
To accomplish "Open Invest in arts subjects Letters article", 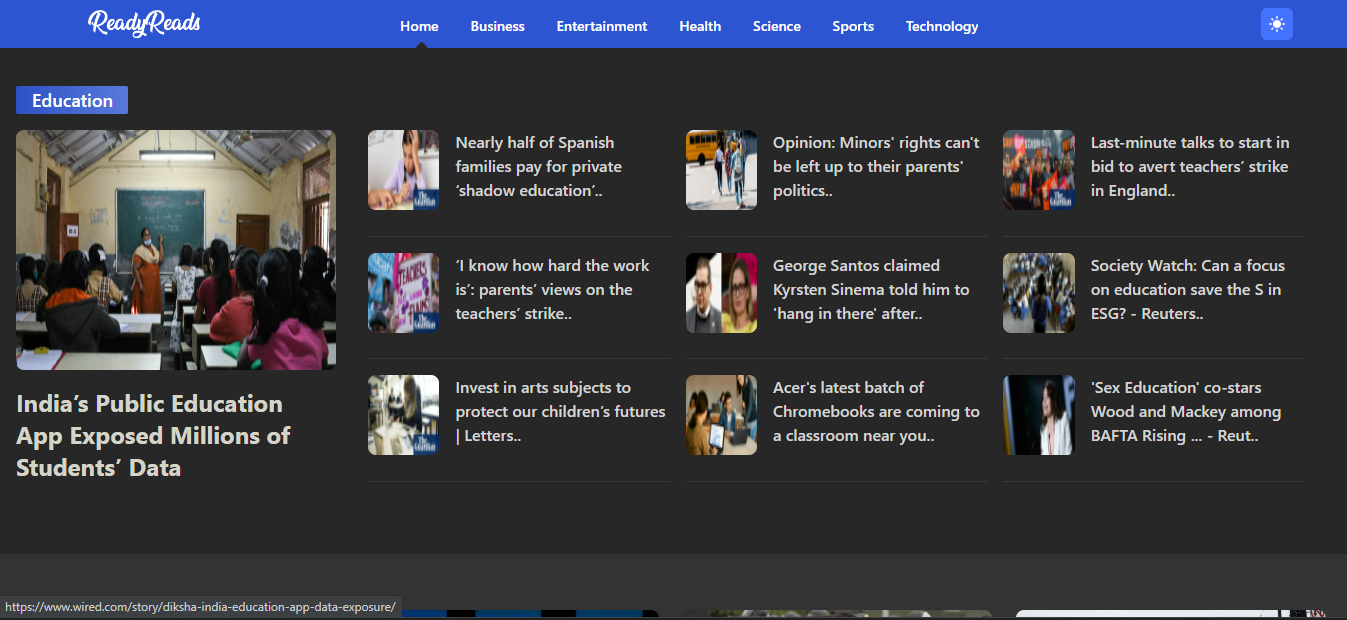I will click(x=560, y=412).
